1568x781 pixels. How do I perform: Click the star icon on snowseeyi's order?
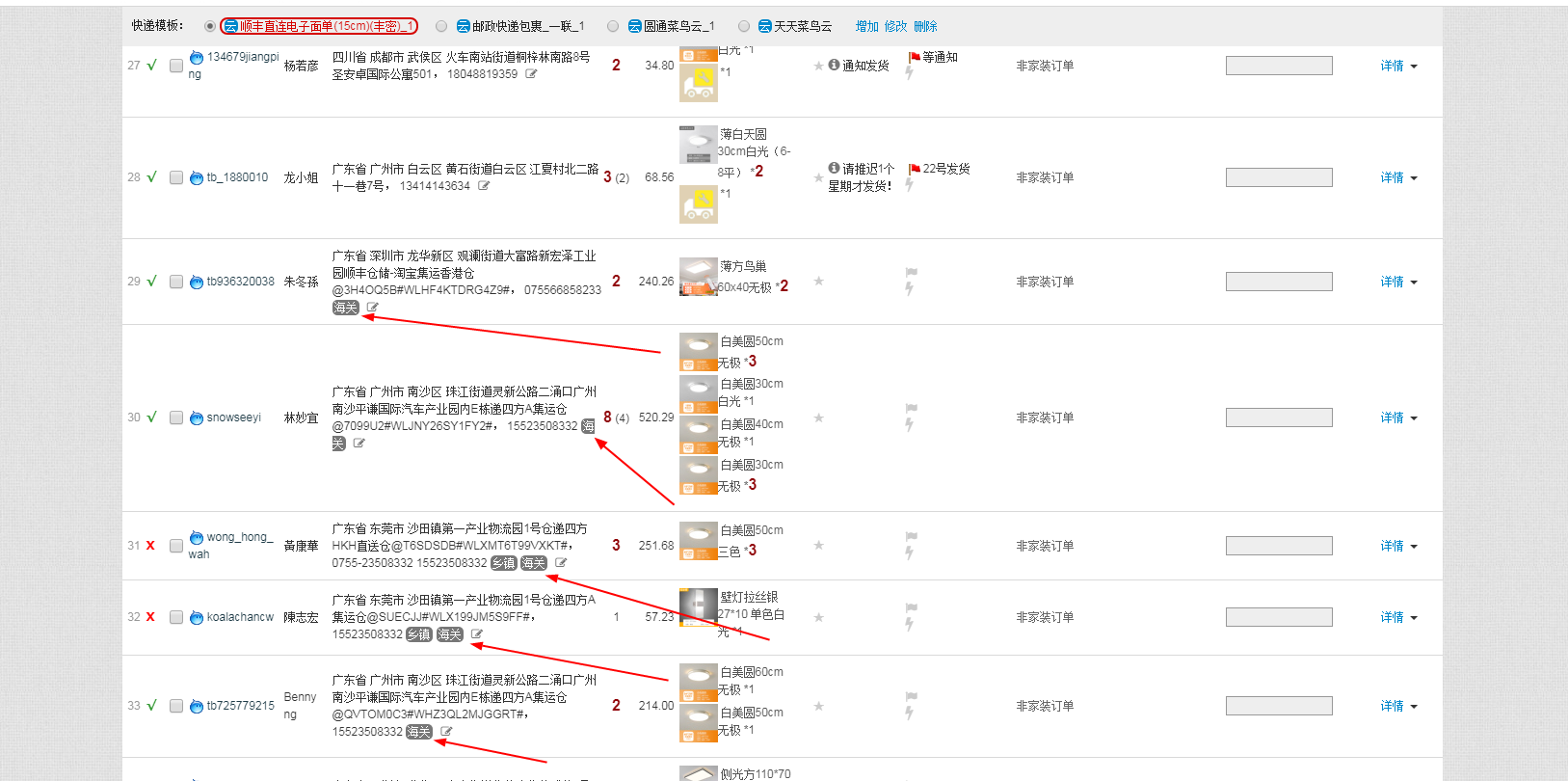click(x=818, y=417)
